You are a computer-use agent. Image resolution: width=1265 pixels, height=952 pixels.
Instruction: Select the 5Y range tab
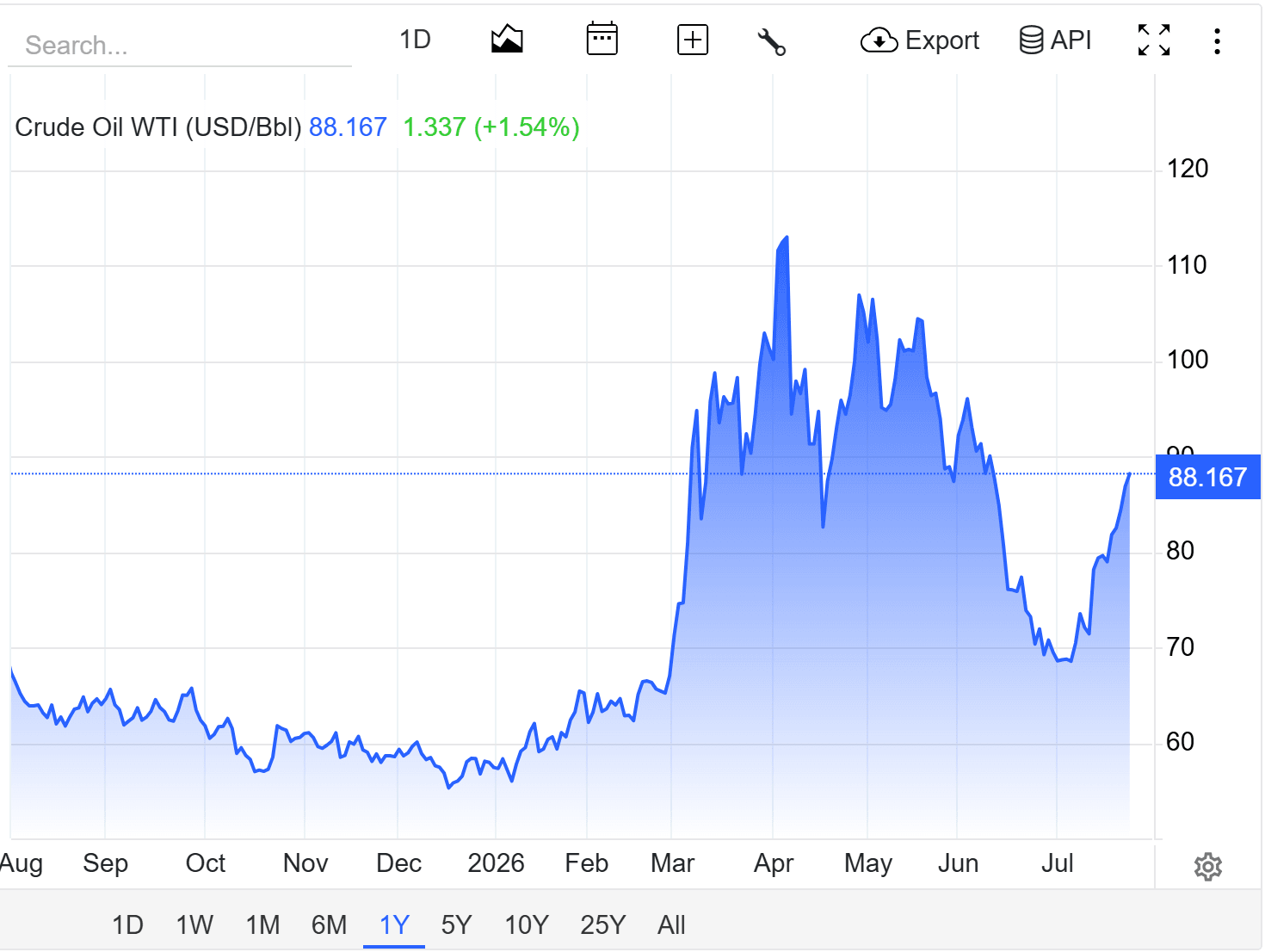456,924
